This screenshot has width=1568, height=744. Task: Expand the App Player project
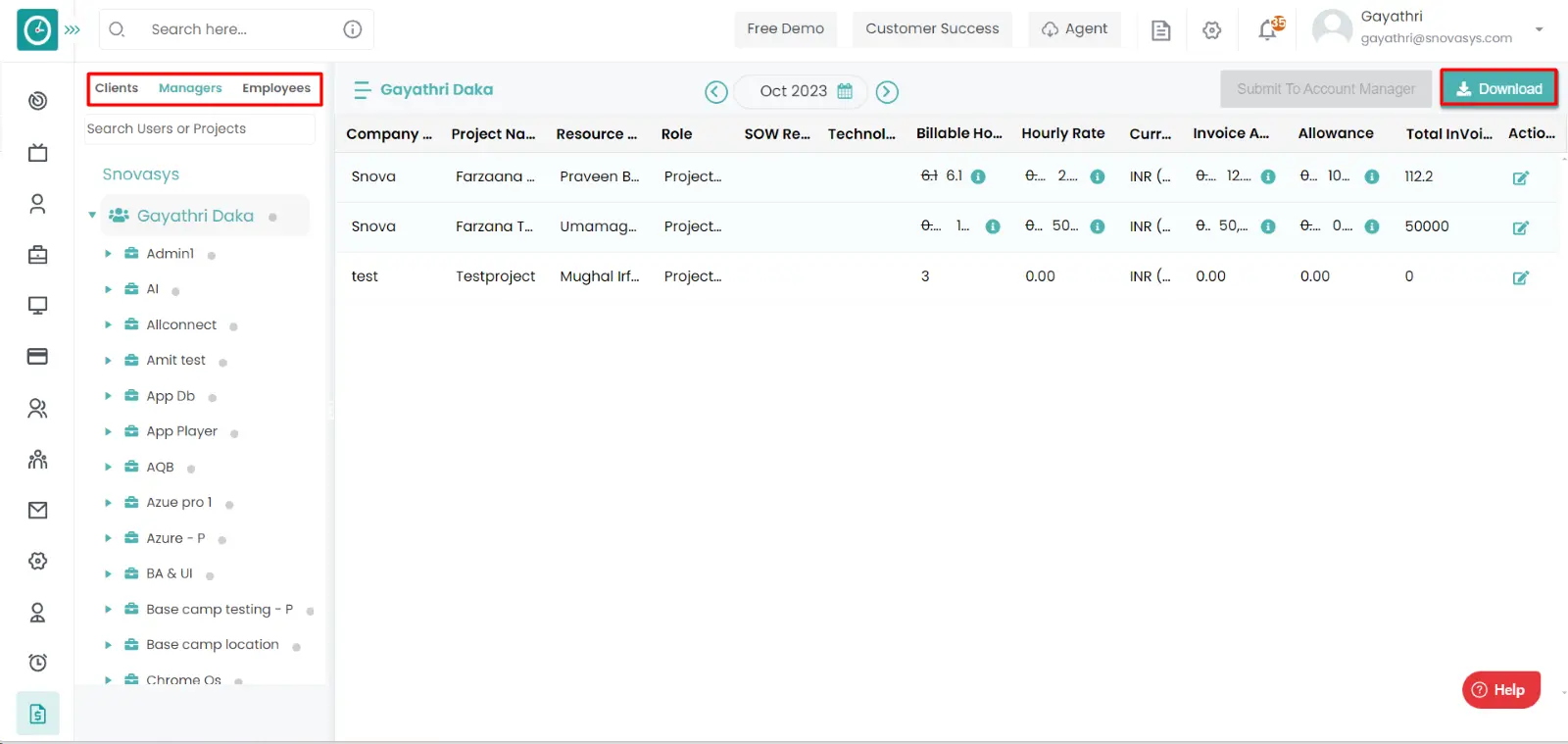(x=108, y=431)
